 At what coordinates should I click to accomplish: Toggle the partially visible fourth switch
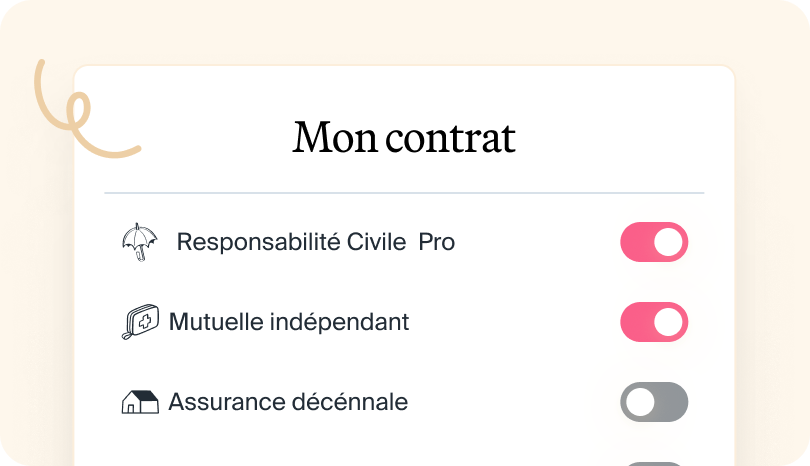click(x=654, y=463)
